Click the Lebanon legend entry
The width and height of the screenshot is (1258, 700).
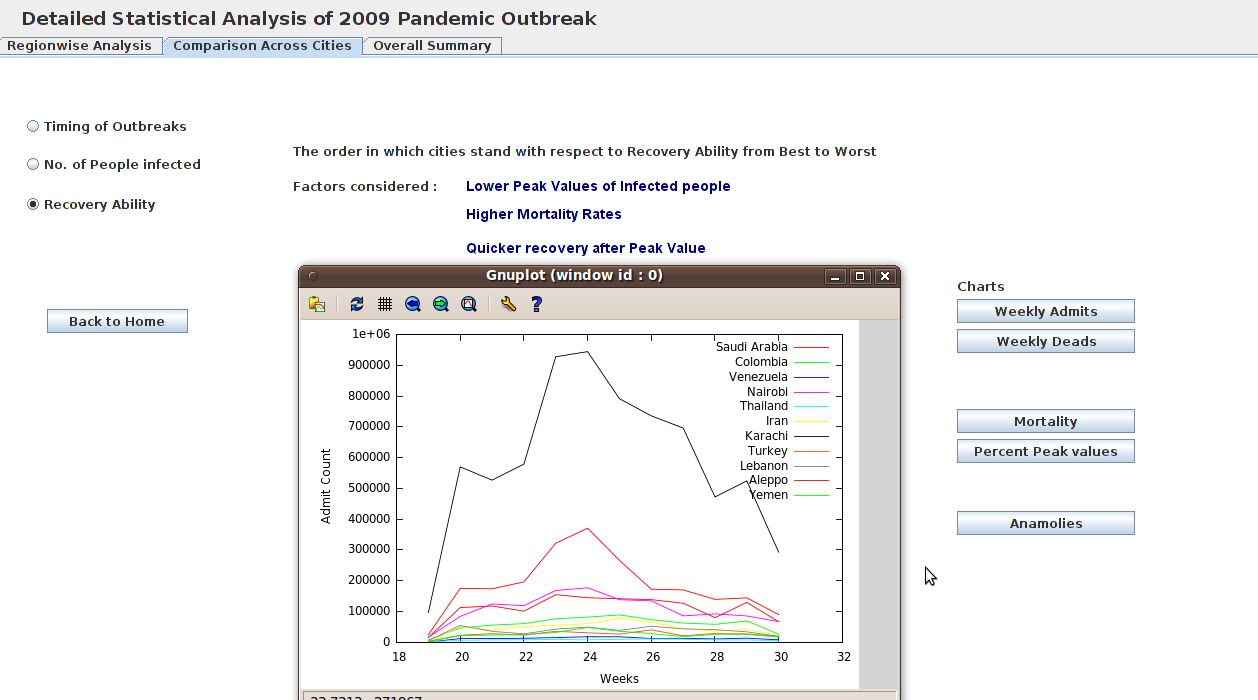click(x=764, y=466)
